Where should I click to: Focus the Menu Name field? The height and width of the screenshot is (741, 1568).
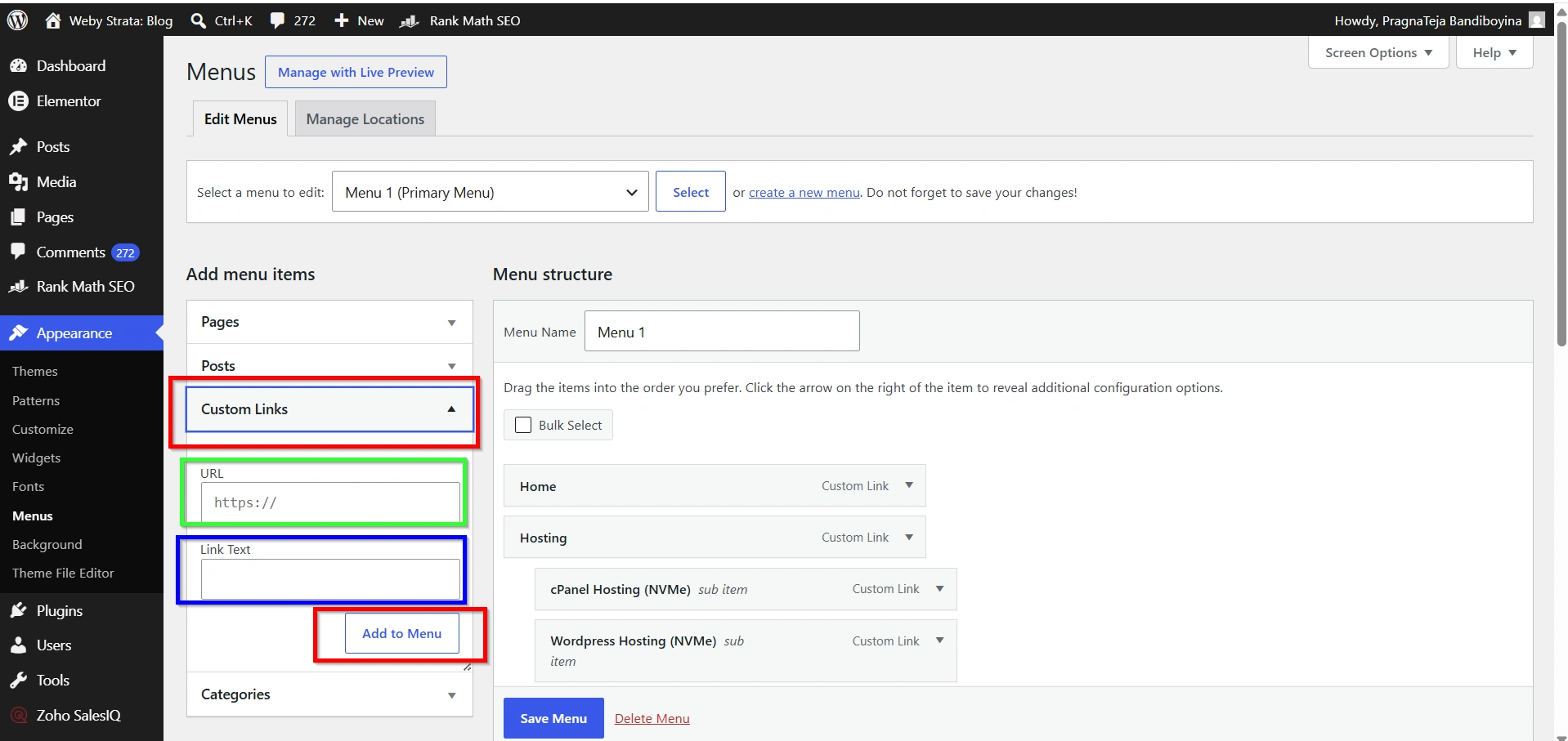point(722,331)
